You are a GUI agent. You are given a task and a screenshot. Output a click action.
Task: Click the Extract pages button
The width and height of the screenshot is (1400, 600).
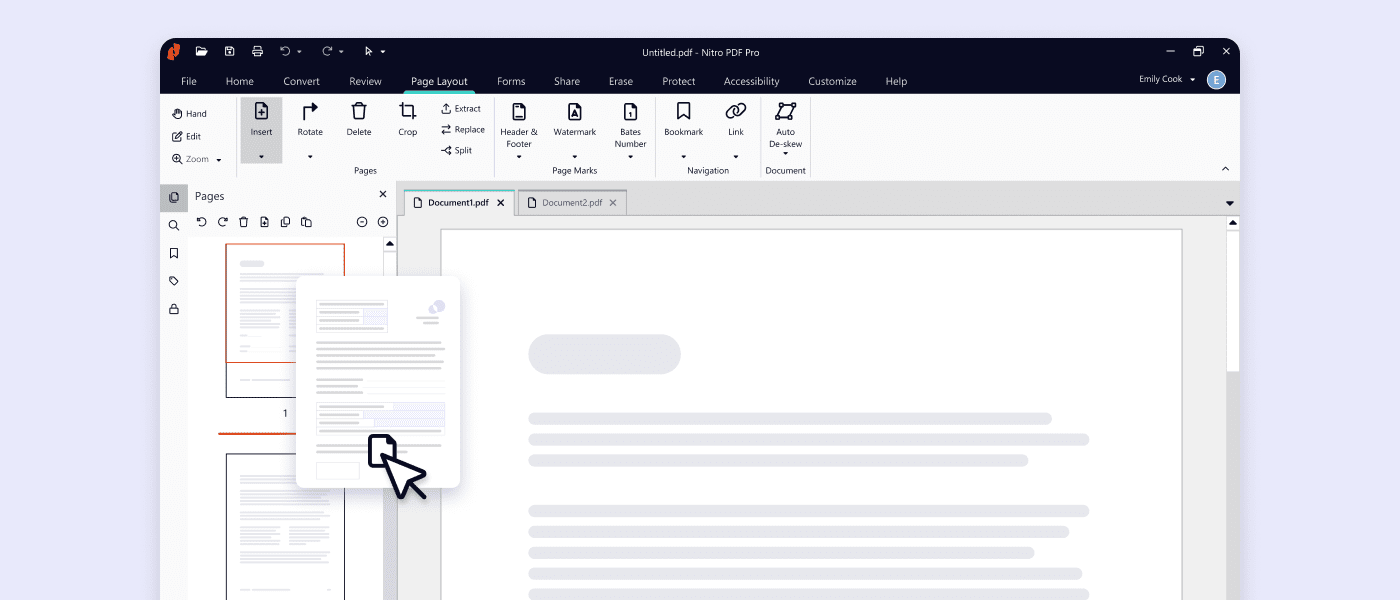coord(461,108)
